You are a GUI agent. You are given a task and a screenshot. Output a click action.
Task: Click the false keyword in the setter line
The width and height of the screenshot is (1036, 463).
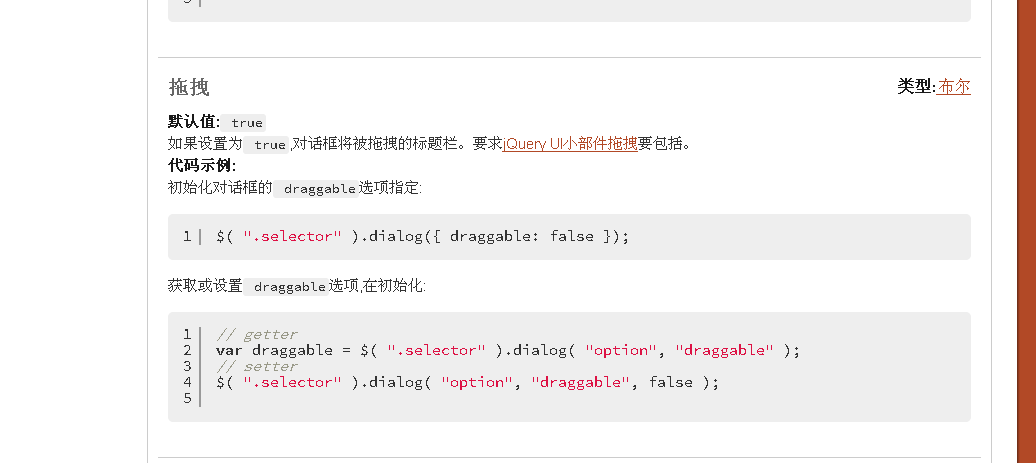point(671,382)
